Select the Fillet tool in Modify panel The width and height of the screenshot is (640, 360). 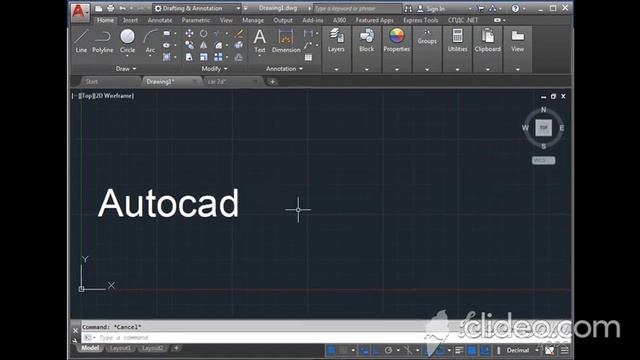218,45
